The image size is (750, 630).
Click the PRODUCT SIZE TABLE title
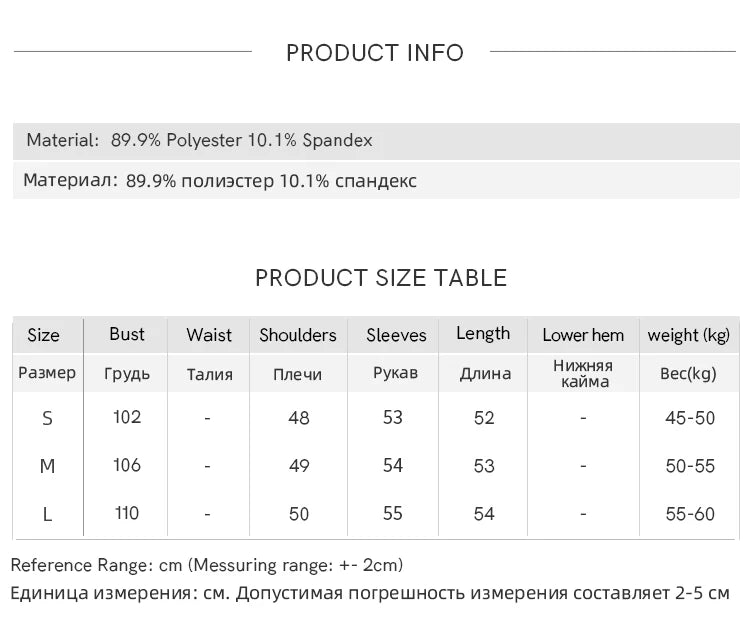coord(381,278)
